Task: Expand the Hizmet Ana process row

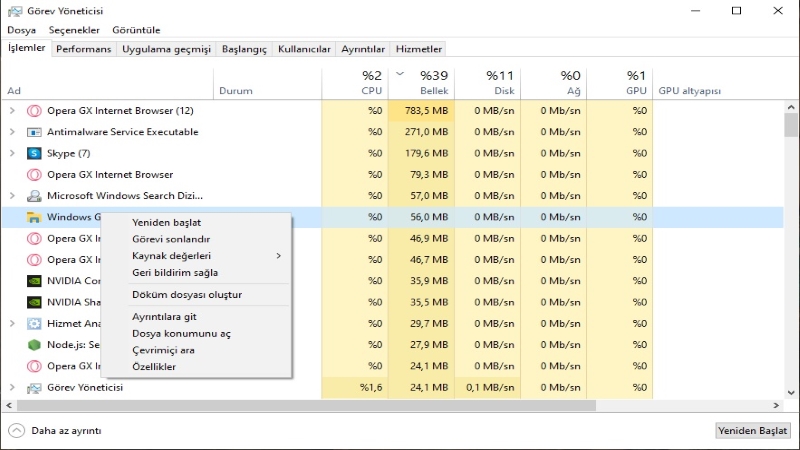Action: tap(12, 323)
